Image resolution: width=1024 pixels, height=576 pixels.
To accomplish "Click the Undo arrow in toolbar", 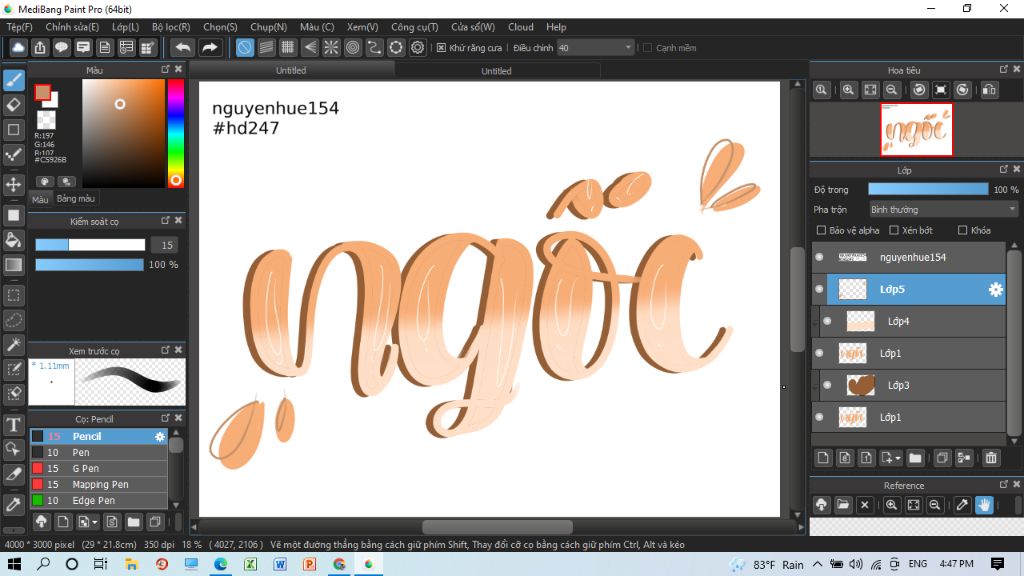I will click(184, 47).
